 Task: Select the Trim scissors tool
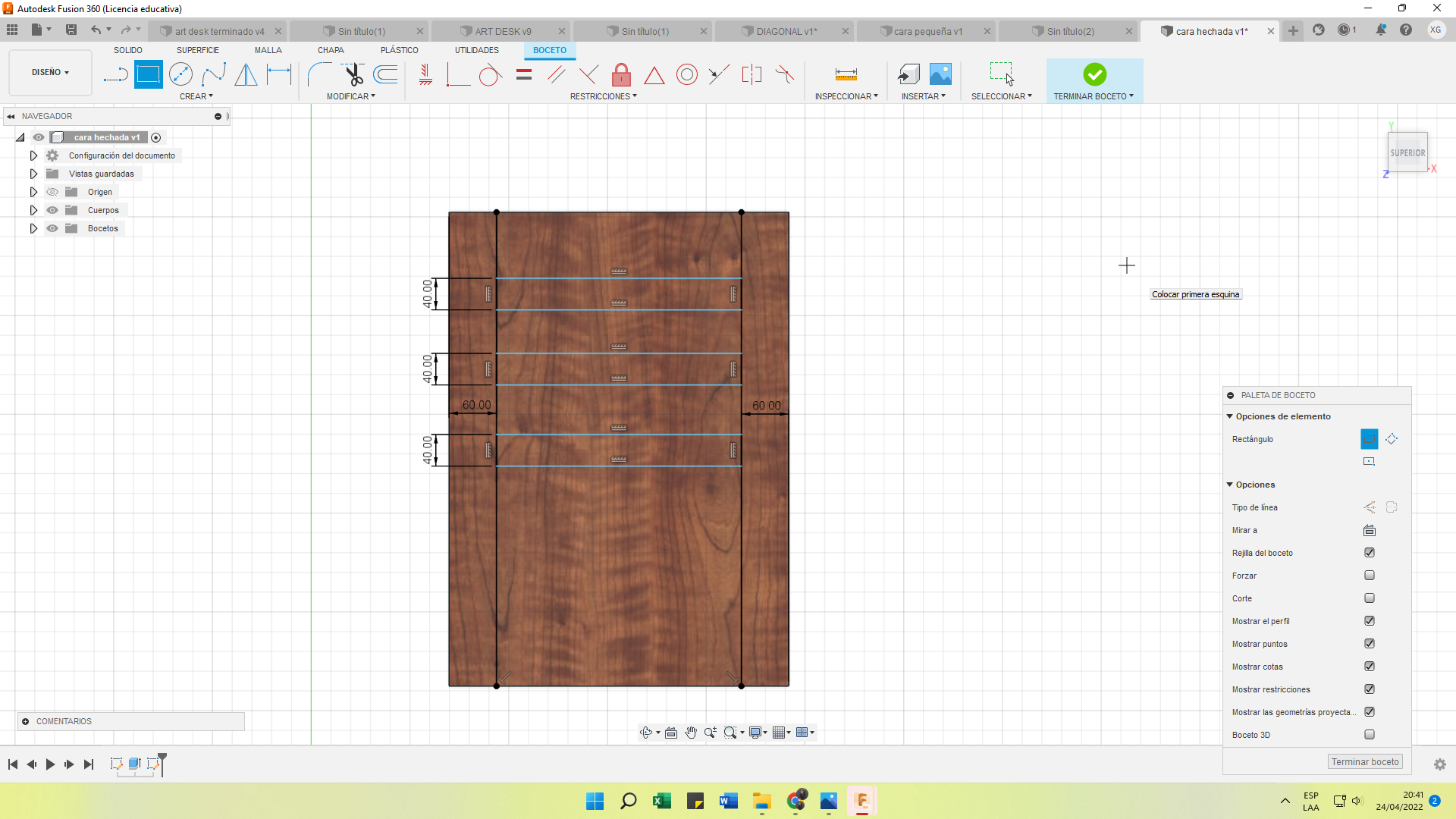click(x=353, y=74)
